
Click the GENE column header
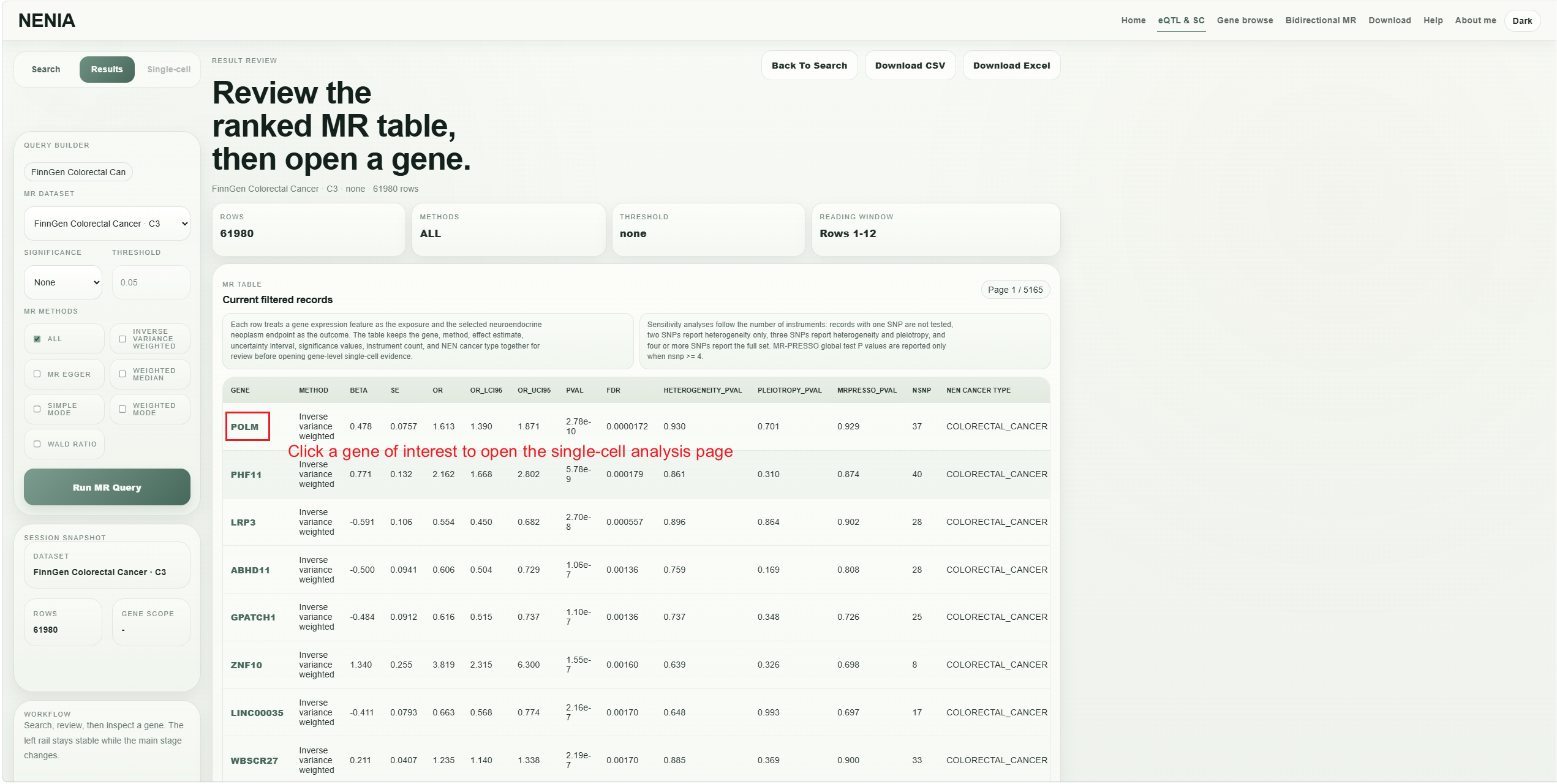pos(240,390)
